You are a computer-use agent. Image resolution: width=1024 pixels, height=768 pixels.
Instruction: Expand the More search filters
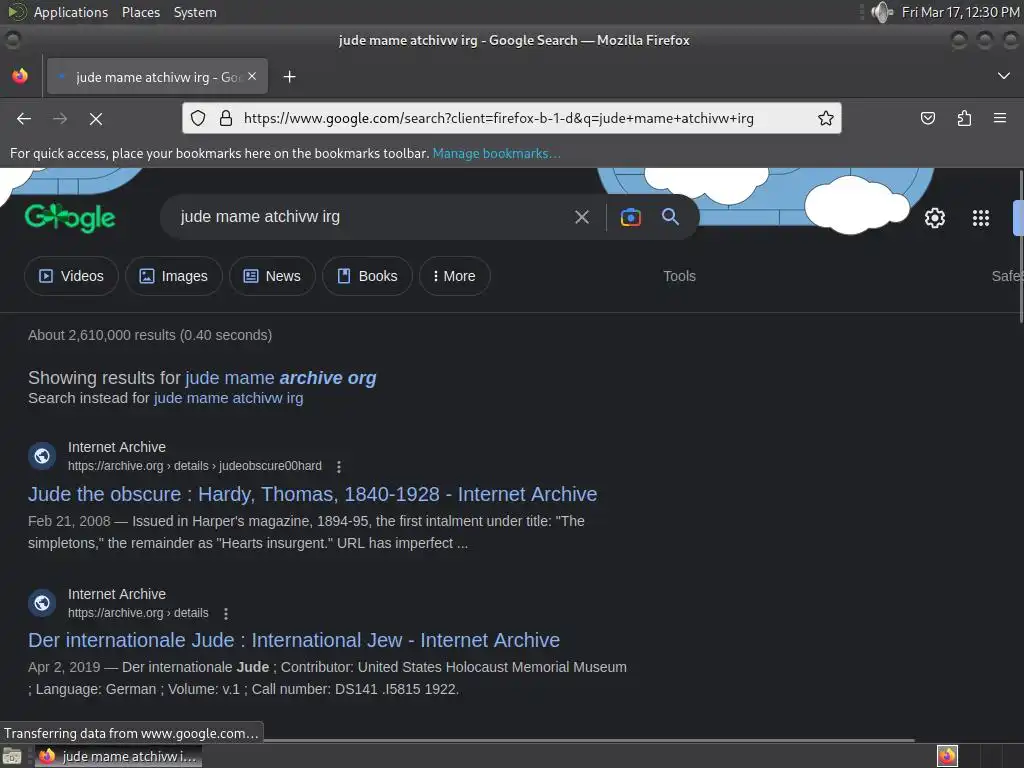point(455,276)
